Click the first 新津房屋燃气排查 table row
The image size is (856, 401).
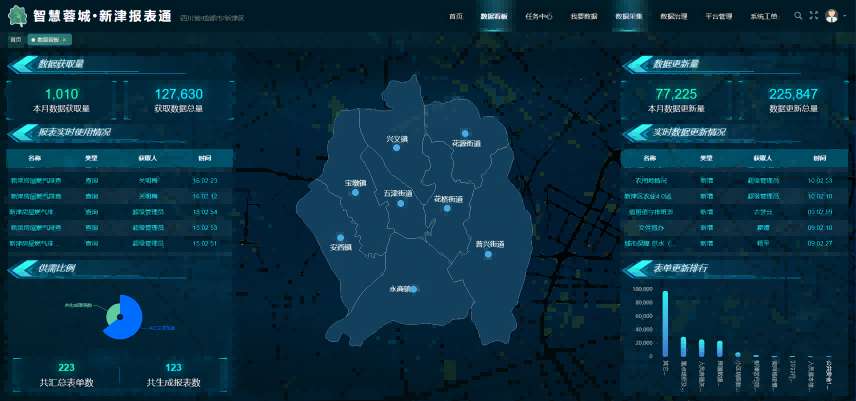coord(119,181)
